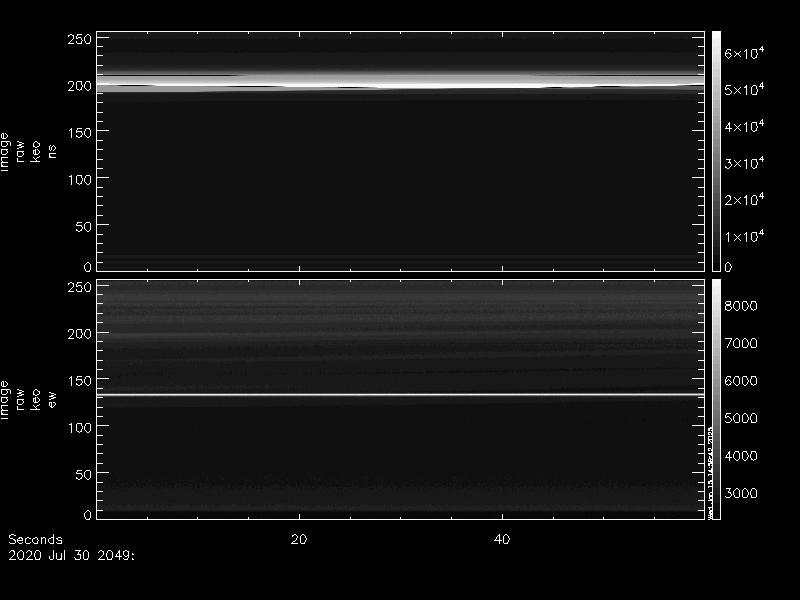800x600 pixels.
Task: Select the 20 seconds x-axis tick label
Action: click(298, 539)
